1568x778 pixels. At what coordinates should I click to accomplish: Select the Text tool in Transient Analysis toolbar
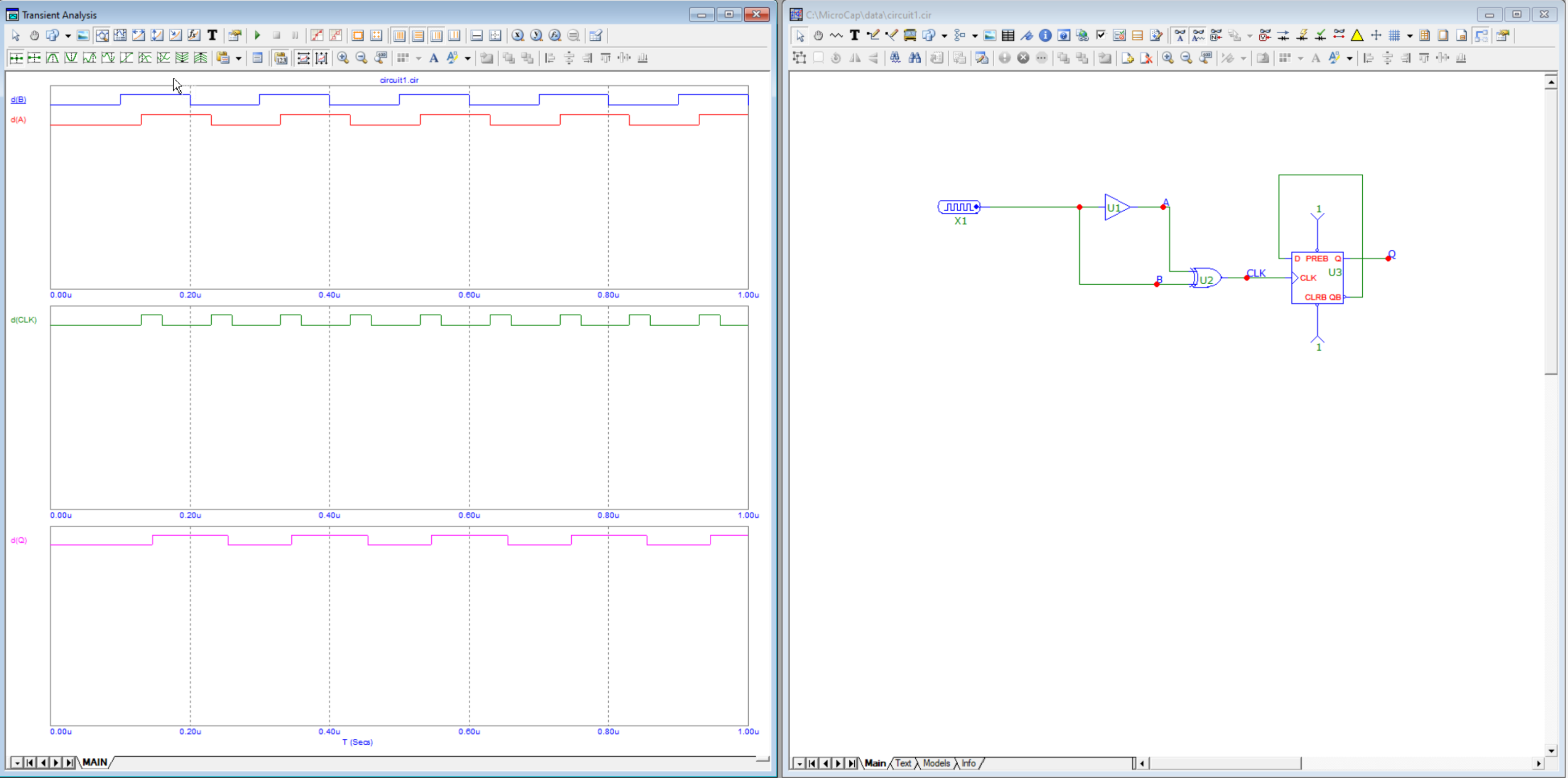click(212, 35)
